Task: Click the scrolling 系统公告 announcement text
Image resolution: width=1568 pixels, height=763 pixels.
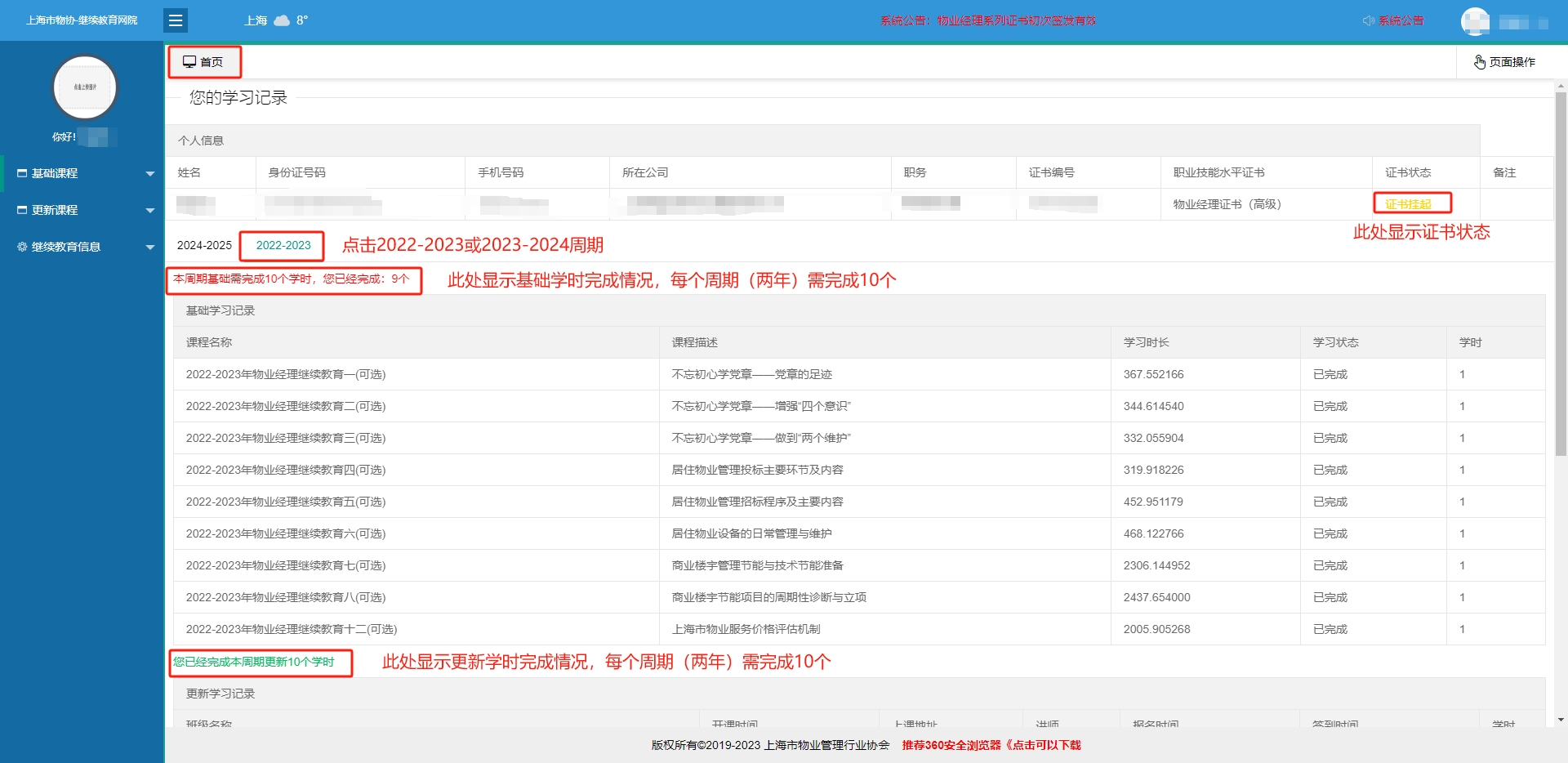Action: [x=990, y=20]
